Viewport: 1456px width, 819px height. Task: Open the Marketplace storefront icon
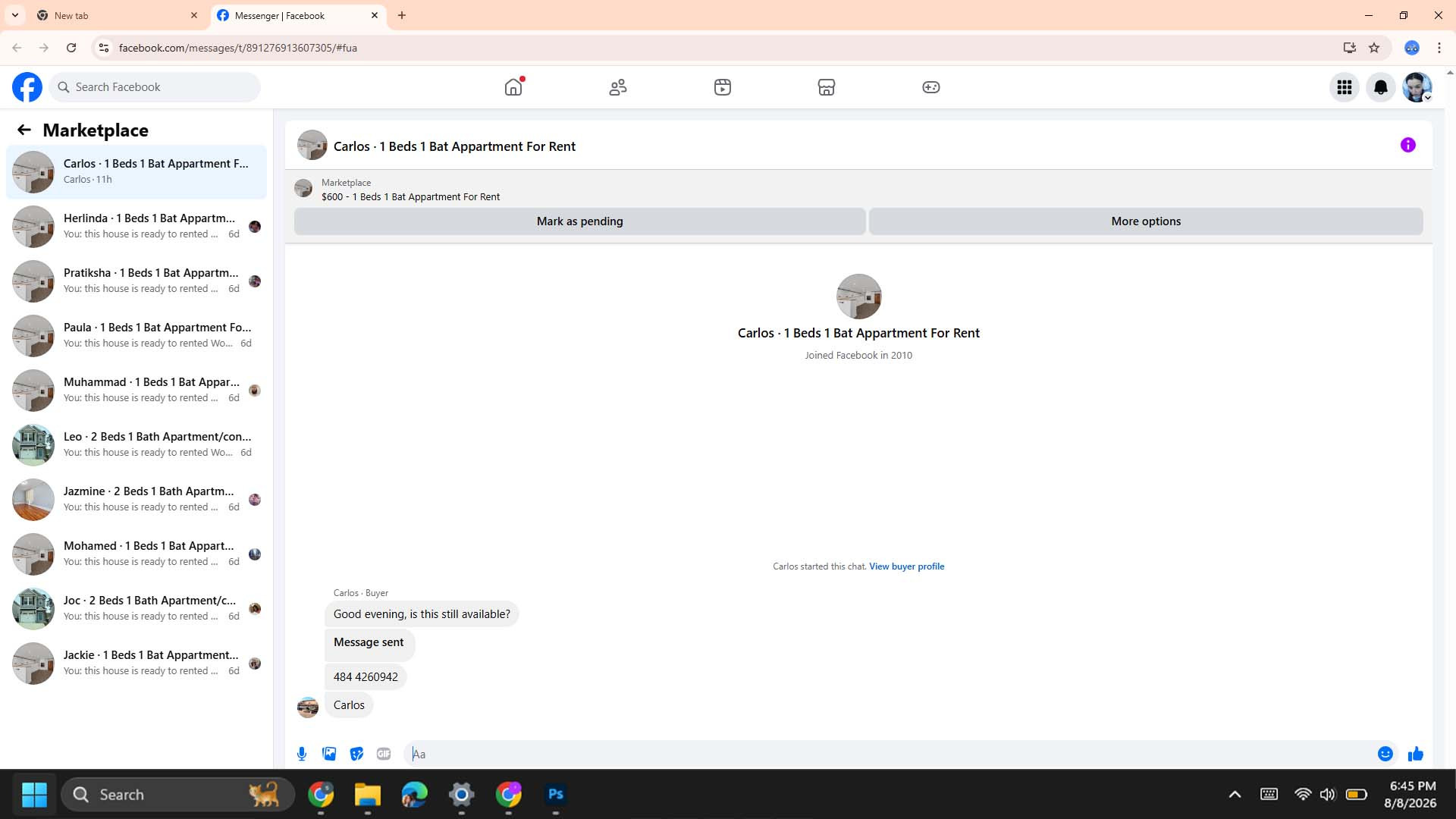[827, 87]
